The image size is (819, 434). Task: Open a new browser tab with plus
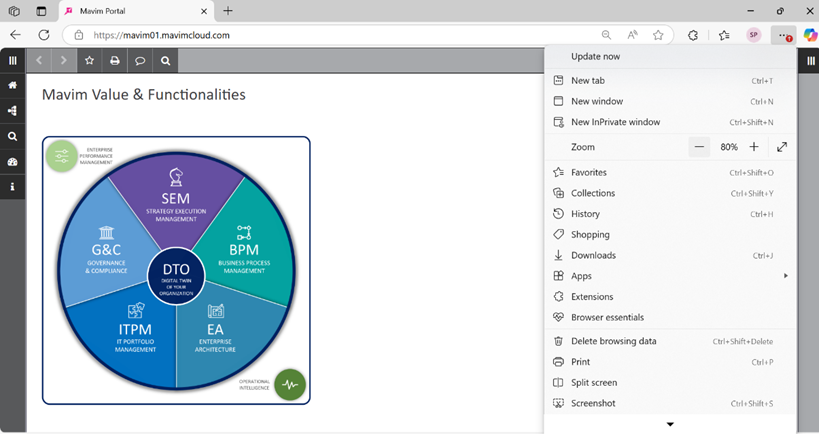tap(228, 10)
